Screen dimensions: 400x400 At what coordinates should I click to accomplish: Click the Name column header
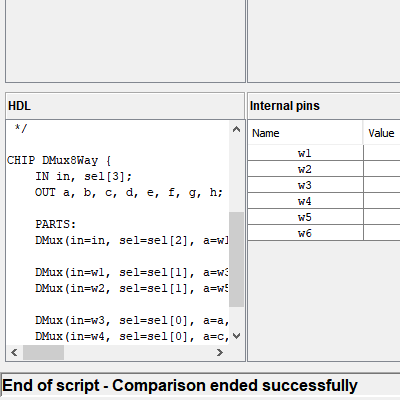click(x=305, y=133)
